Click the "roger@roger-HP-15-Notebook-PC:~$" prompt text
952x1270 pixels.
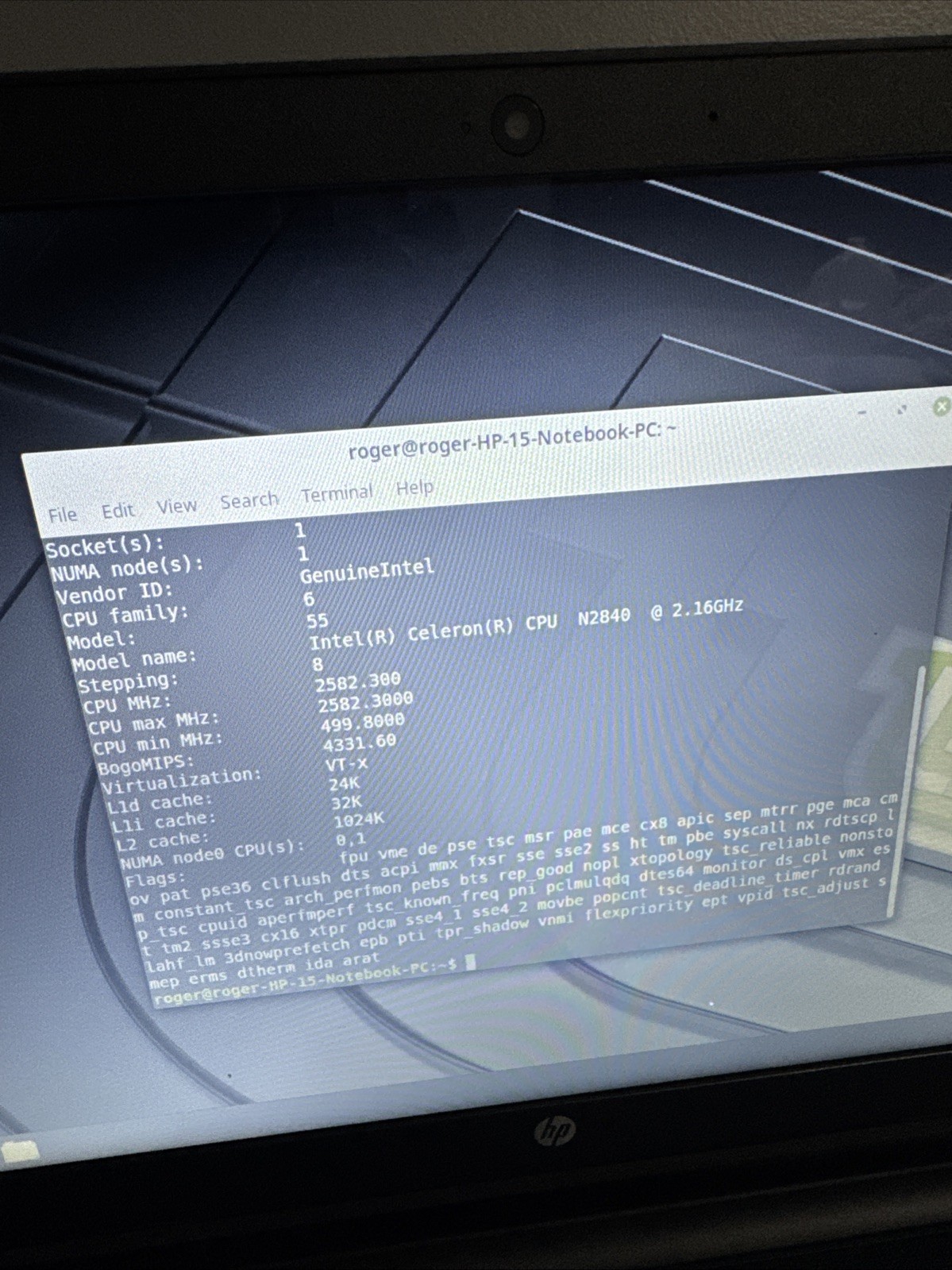[306, 981]
